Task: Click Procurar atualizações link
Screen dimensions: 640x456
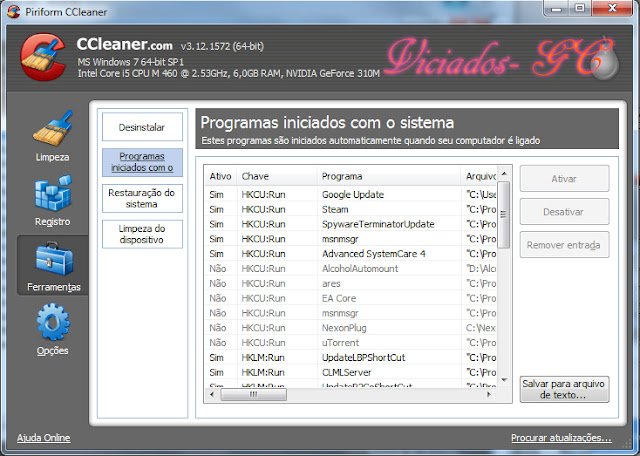Action: tap(561, 438)
